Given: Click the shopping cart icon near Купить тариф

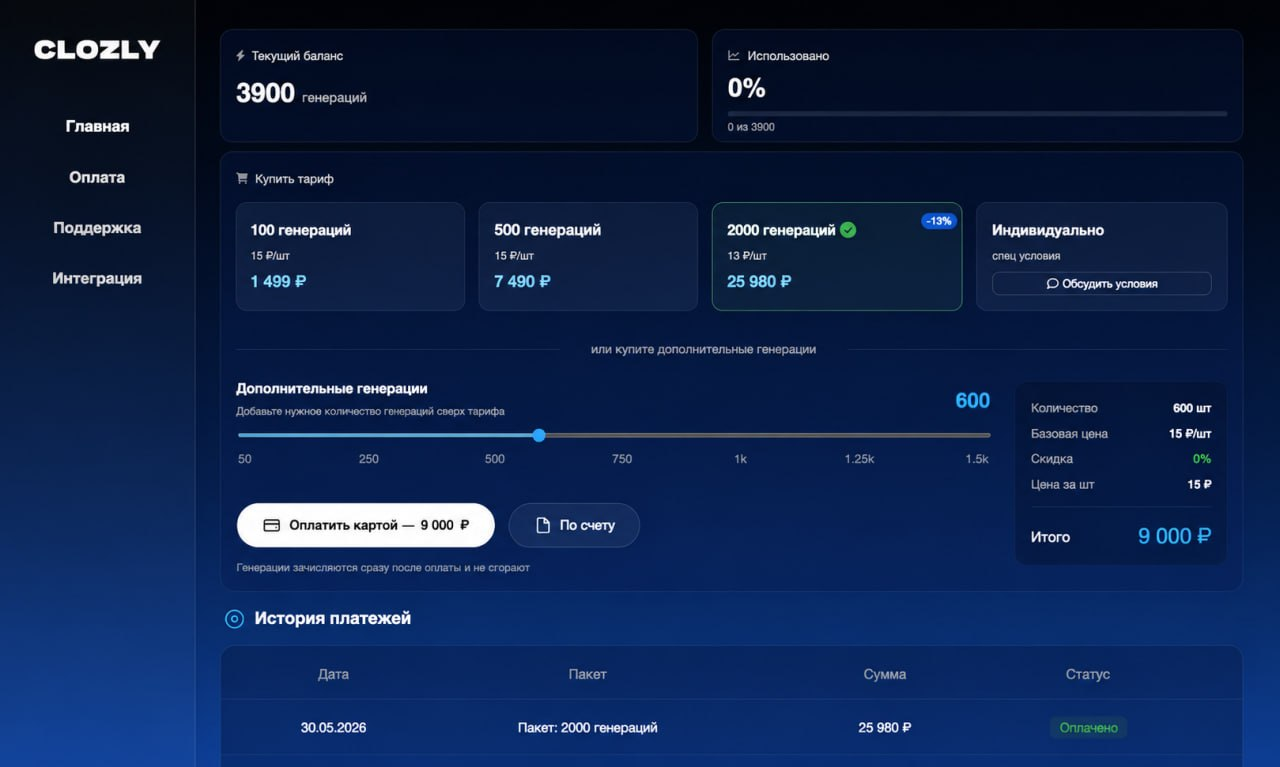Looking at the screenshot, I should 241,179.
